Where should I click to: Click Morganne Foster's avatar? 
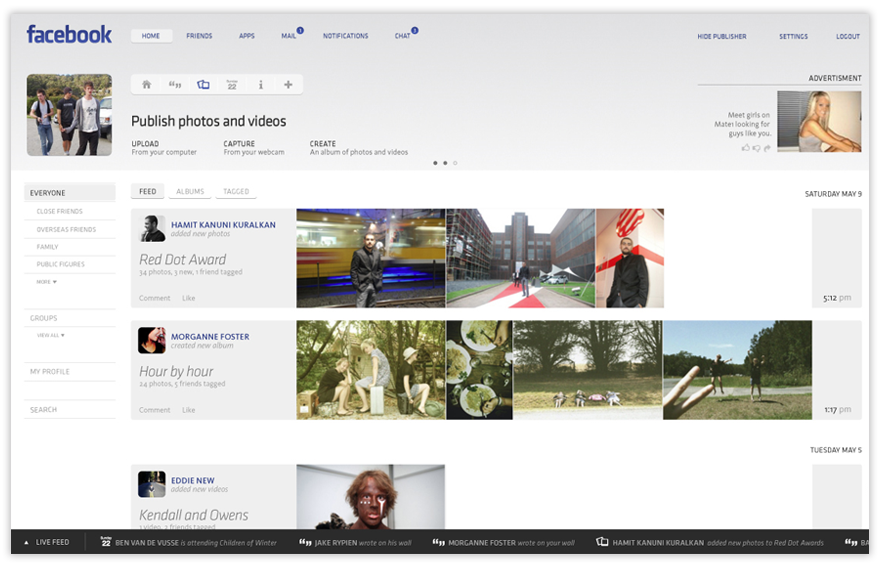pyautogui.click(x=152, y=340)
